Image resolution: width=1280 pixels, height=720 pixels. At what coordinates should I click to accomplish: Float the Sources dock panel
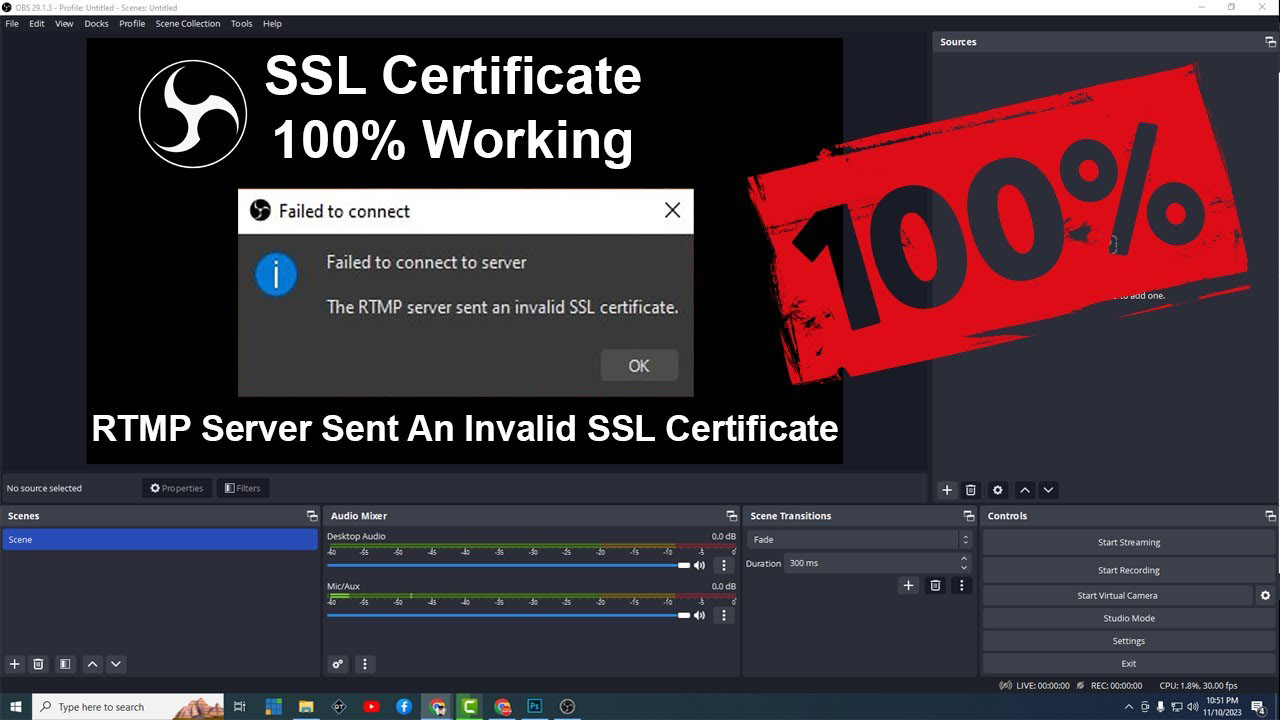click(x=1270, y=42)
